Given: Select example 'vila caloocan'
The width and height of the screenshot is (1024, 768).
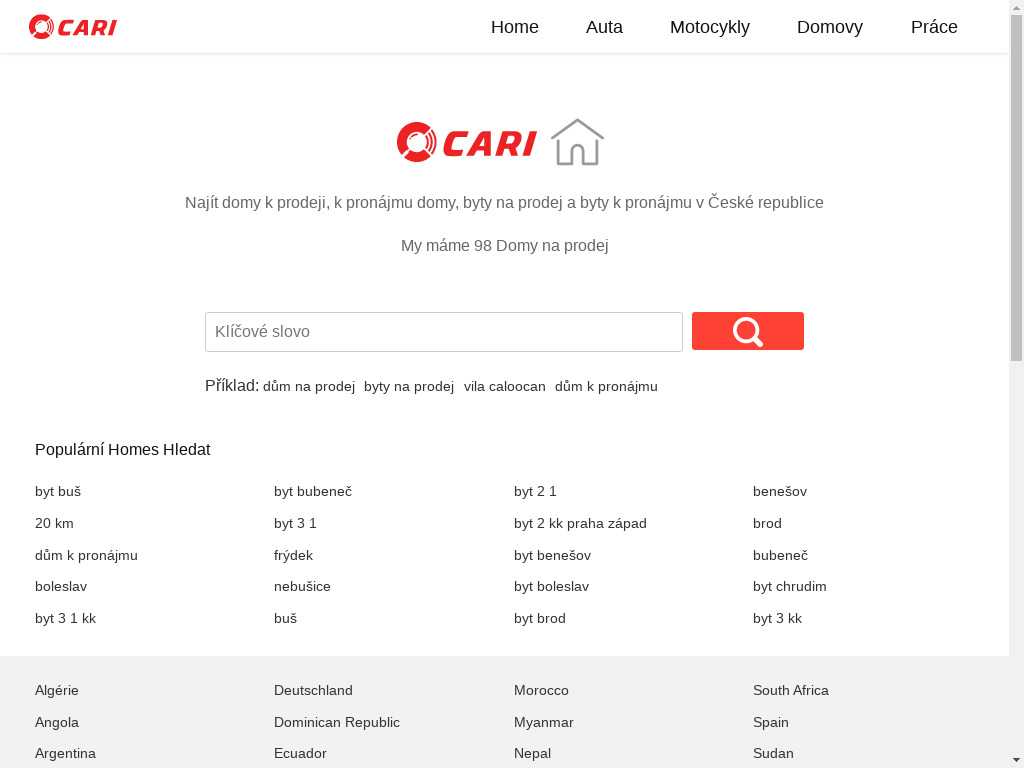Looking at the screenshot, I should pyautogui.click(x=505, y=387).
